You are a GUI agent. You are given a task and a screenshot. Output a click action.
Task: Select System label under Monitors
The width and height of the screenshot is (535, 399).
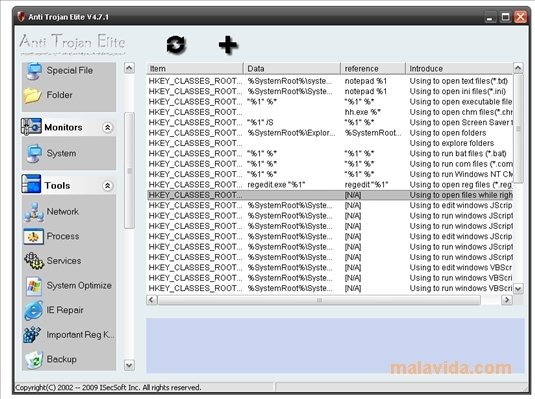click(61, 153)
